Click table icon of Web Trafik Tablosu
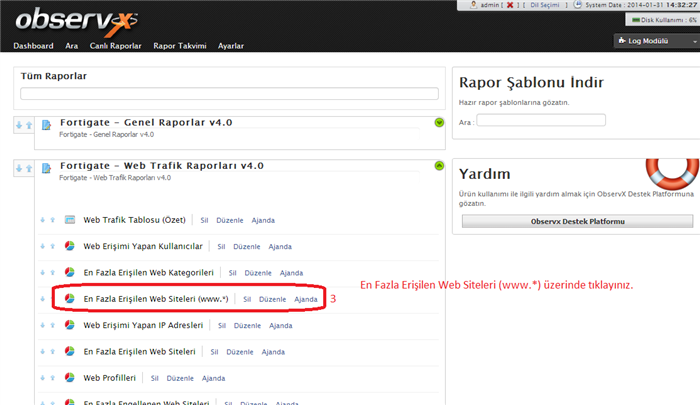Screen dimensions: 700x405 point(70,220)
